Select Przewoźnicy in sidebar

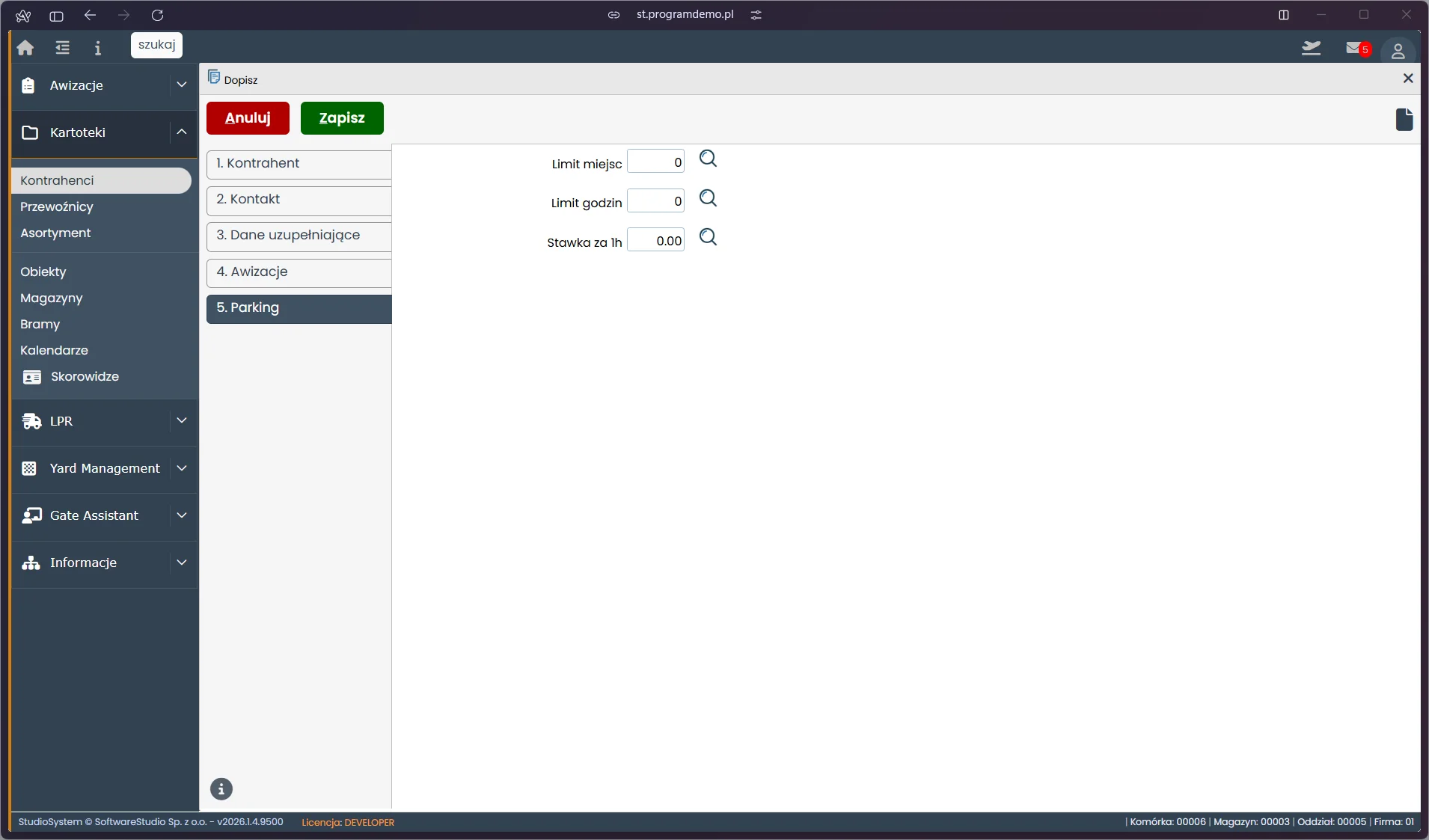pos(57,206)
